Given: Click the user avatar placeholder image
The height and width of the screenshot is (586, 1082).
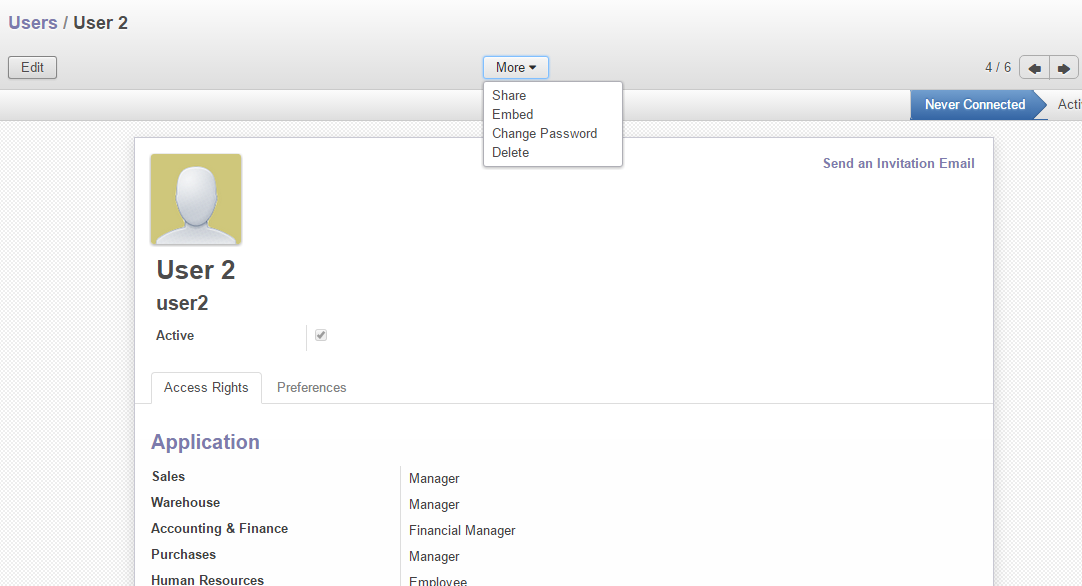Looking at the screenshot, I should pos(196,199).
